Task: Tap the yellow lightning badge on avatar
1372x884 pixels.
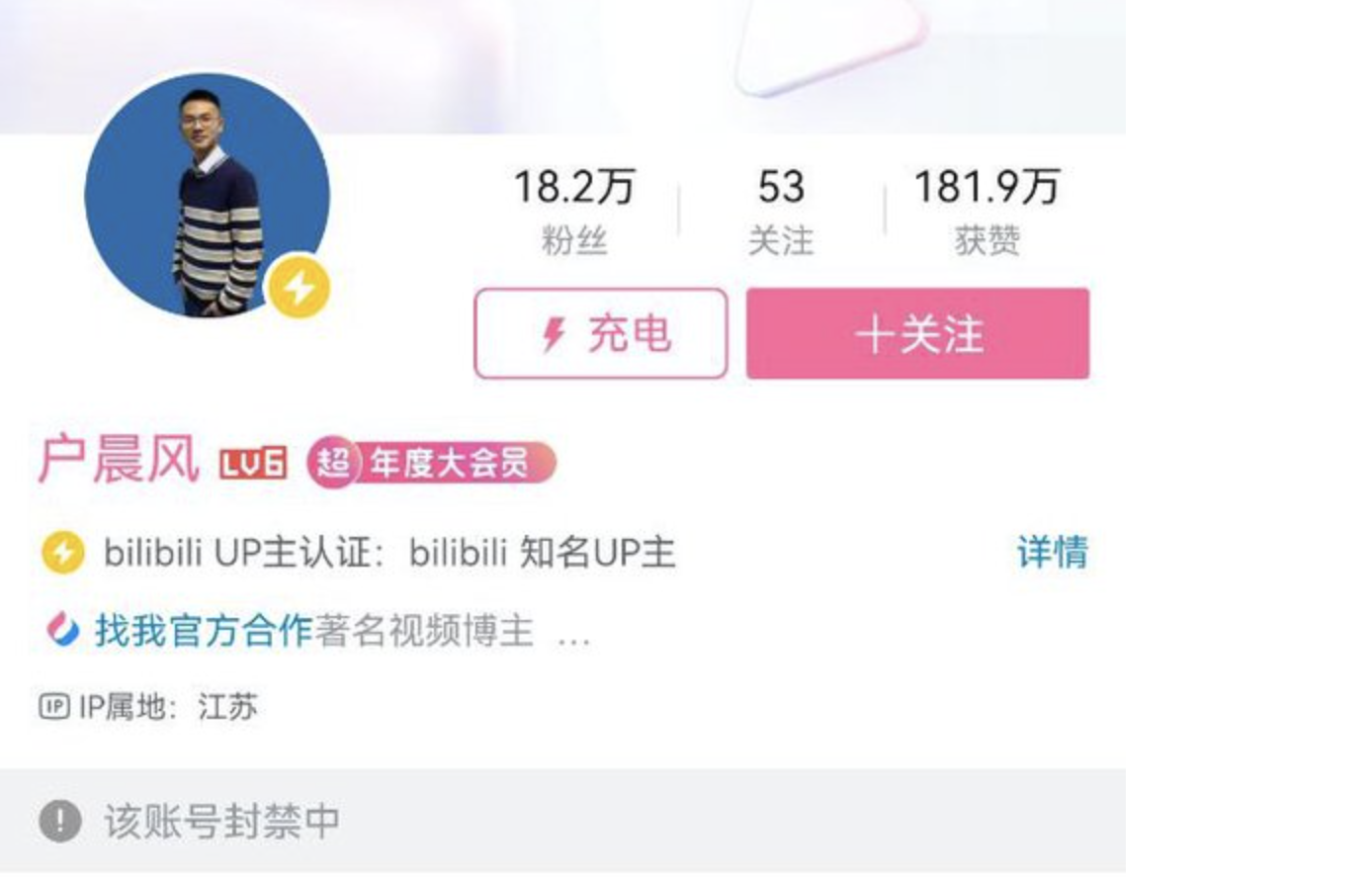Action: pyautogui.click(x=299, y=288)
